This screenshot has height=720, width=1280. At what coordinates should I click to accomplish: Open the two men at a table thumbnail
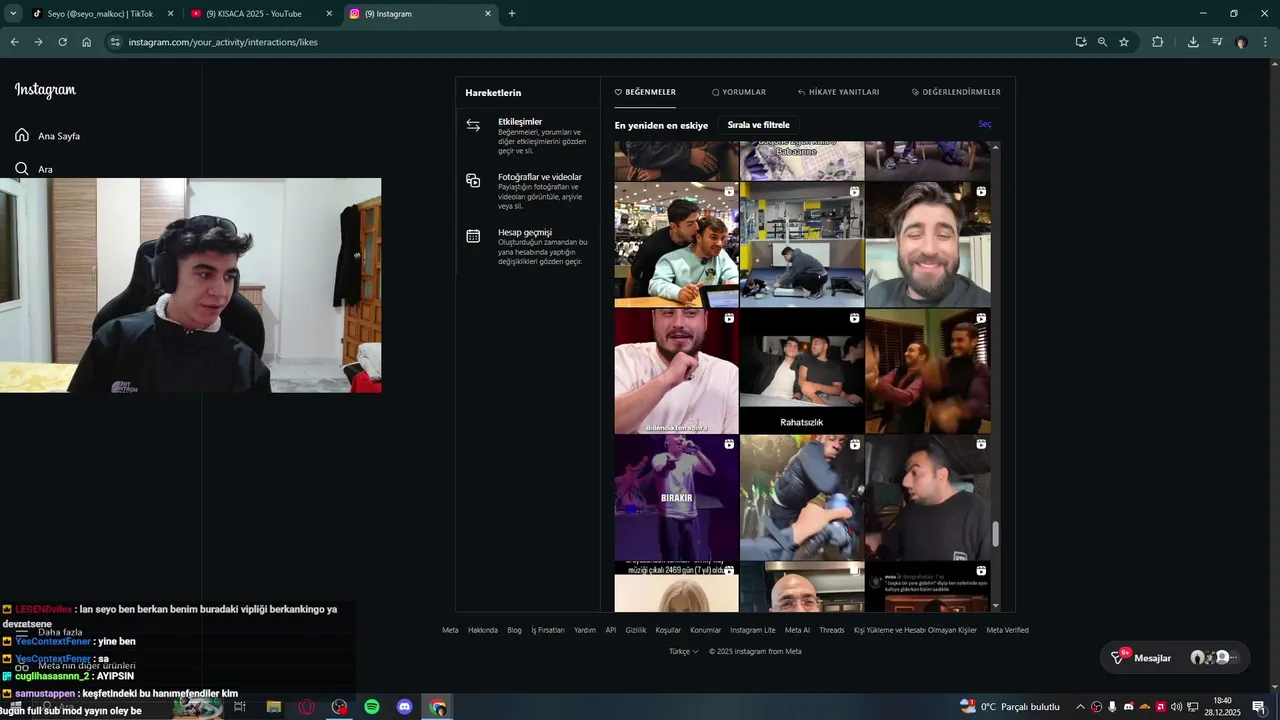676,244
